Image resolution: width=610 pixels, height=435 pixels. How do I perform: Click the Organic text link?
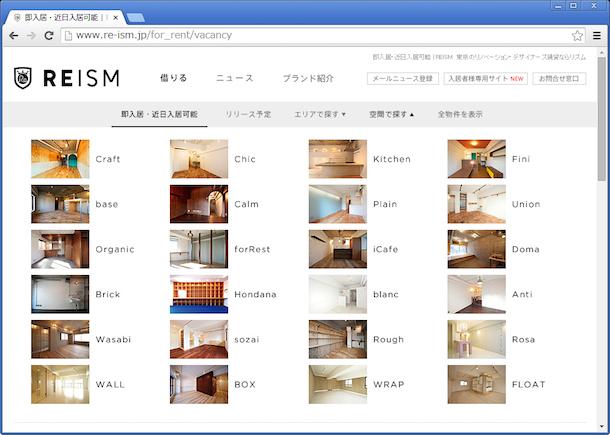[115, 249]
